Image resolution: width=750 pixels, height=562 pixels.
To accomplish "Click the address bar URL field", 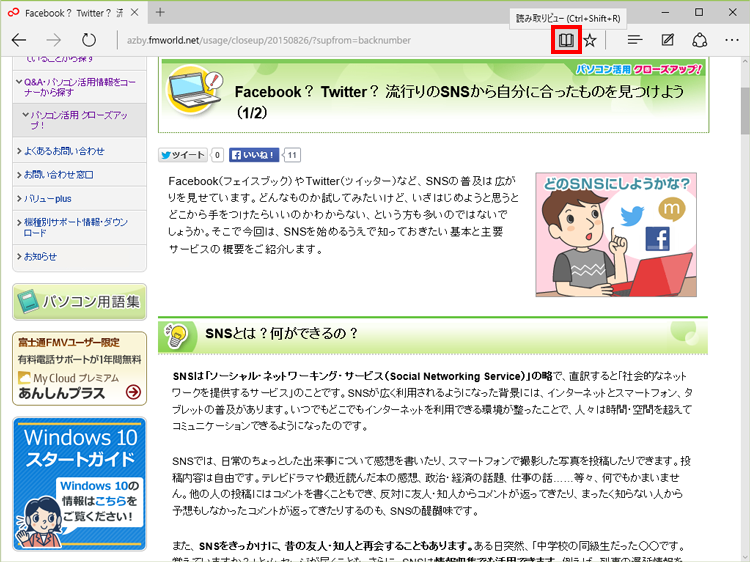I will pyautogui.click(x=330, y=40).
